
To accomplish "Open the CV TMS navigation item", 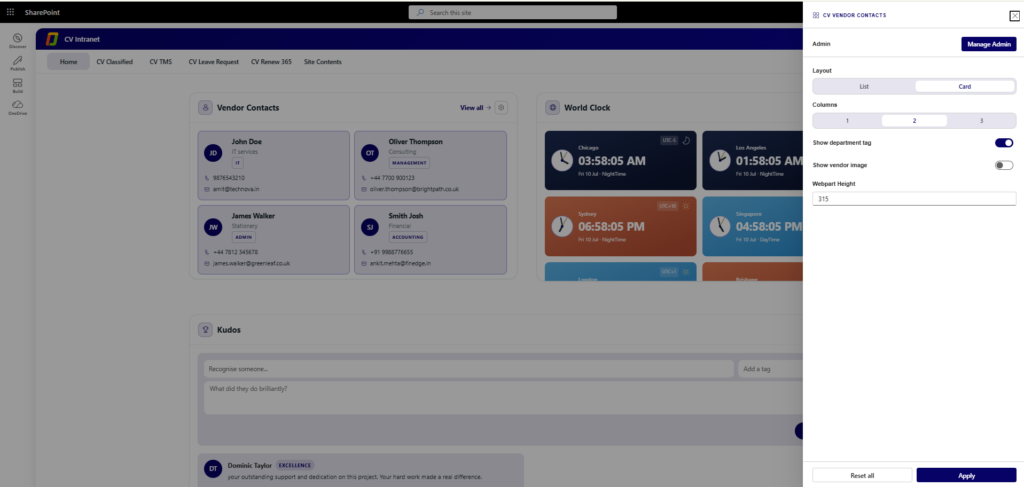I will (161, 62).
